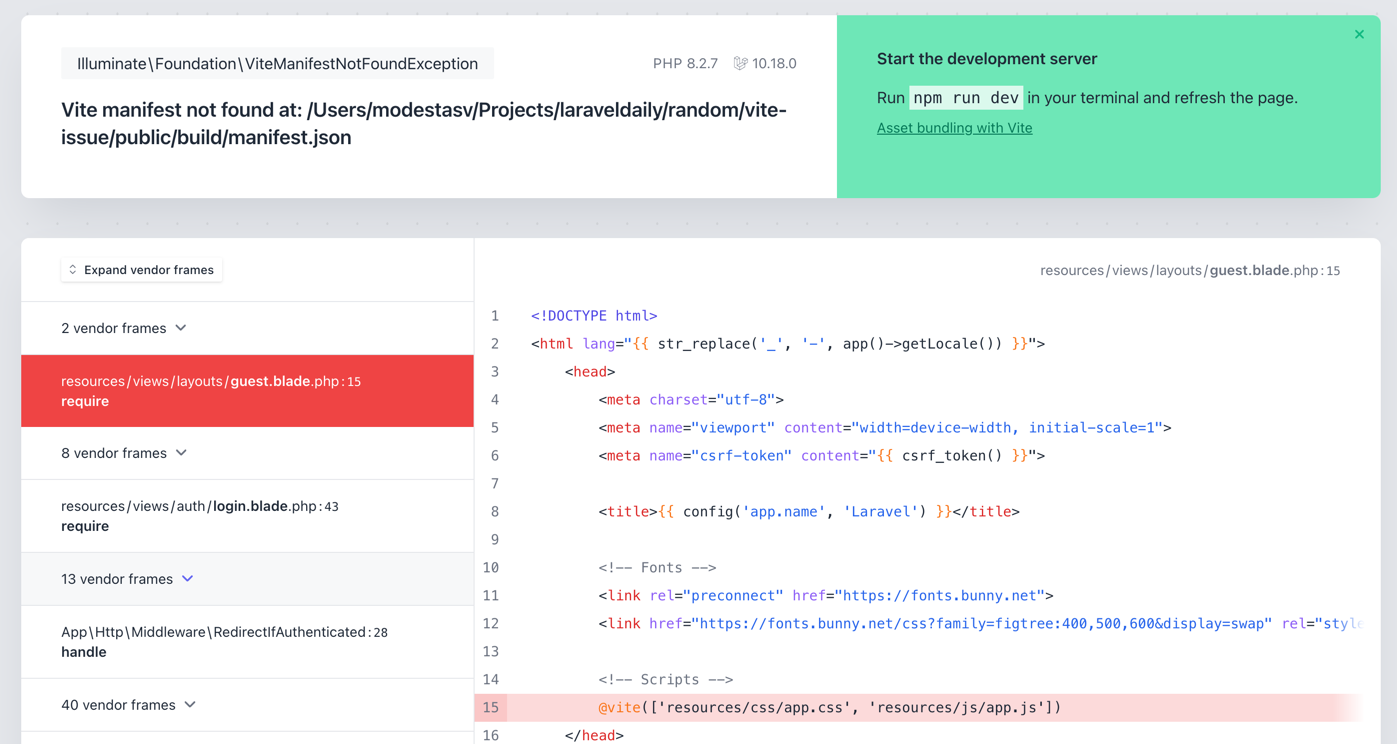
Task: Close the green solution panel
Action: (x=1359, y=35)
